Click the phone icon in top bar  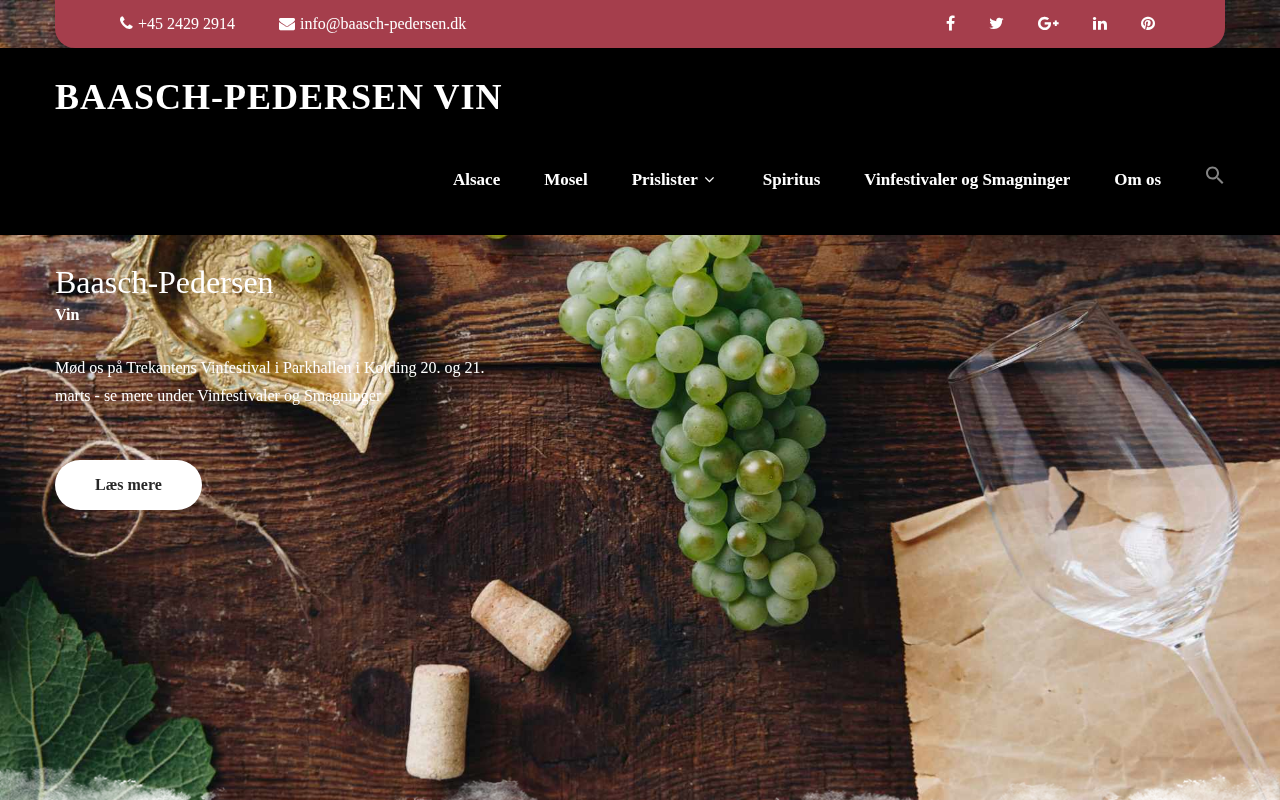[126, 23]
